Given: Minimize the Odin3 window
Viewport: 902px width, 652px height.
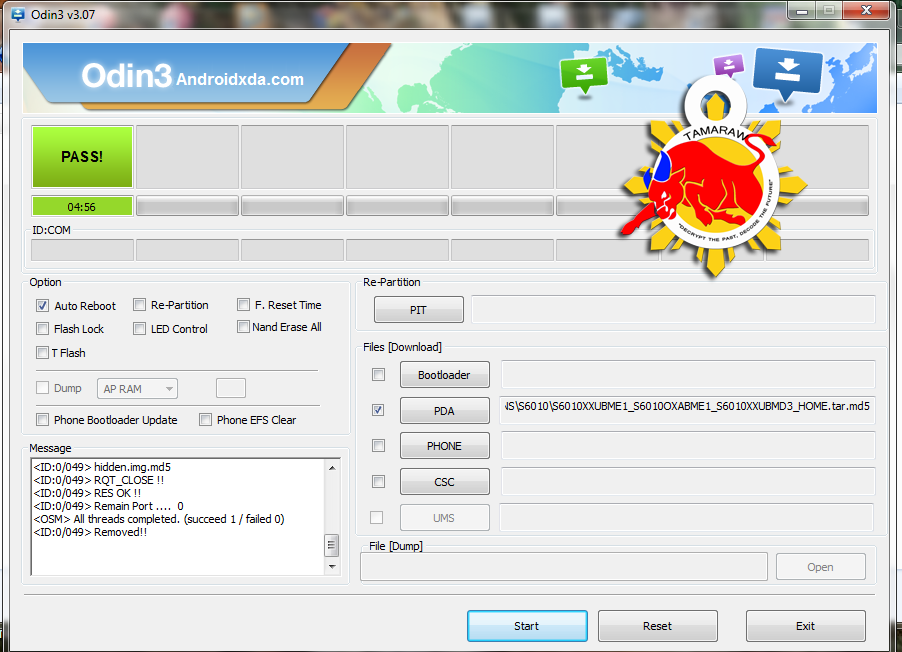Looking at the screenshot, I should pyautogui.click(x=802, y=10).
